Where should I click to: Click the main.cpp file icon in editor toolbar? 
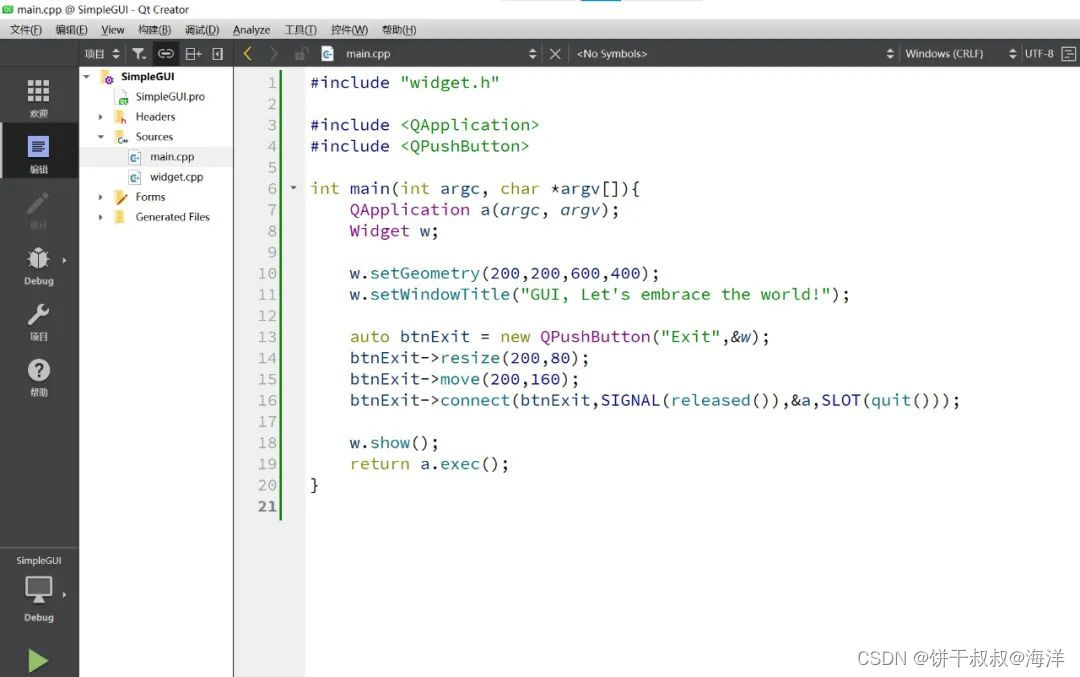(x=327, y=54)
